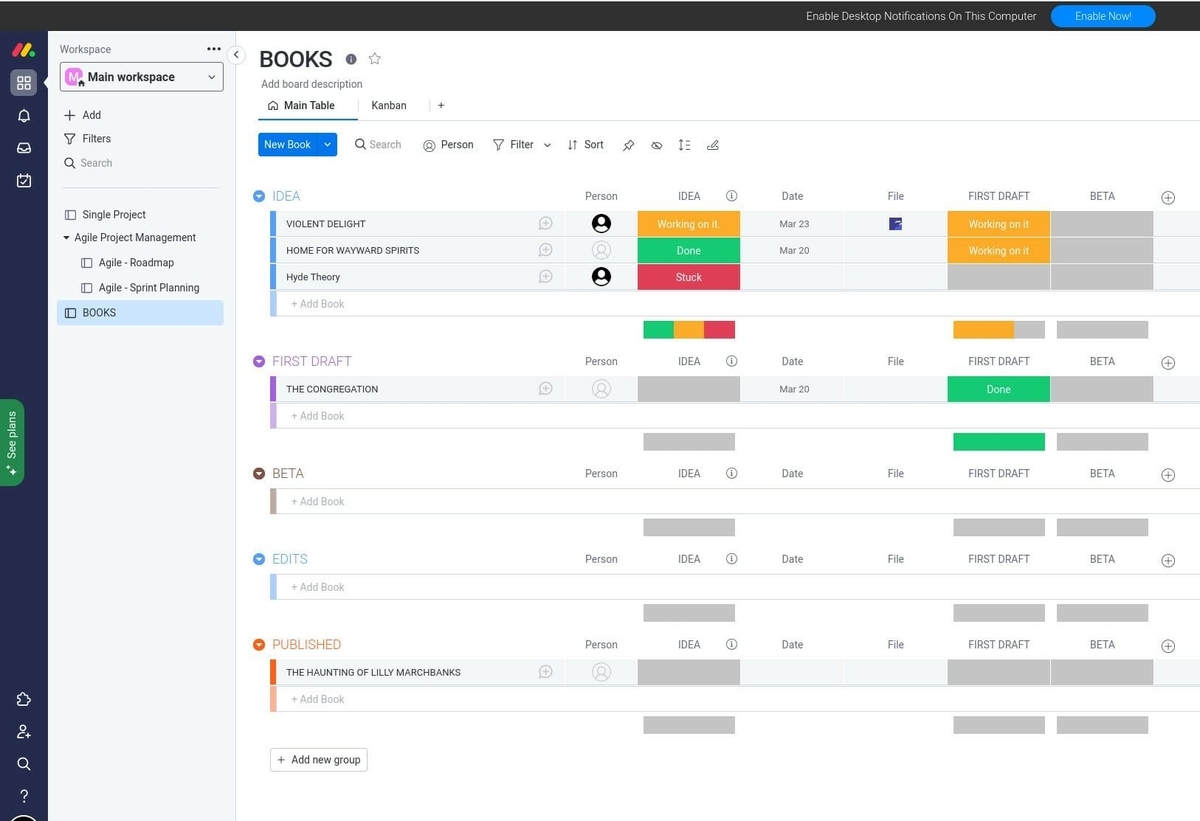Open board search with the magnifier icon

[377, 145]
